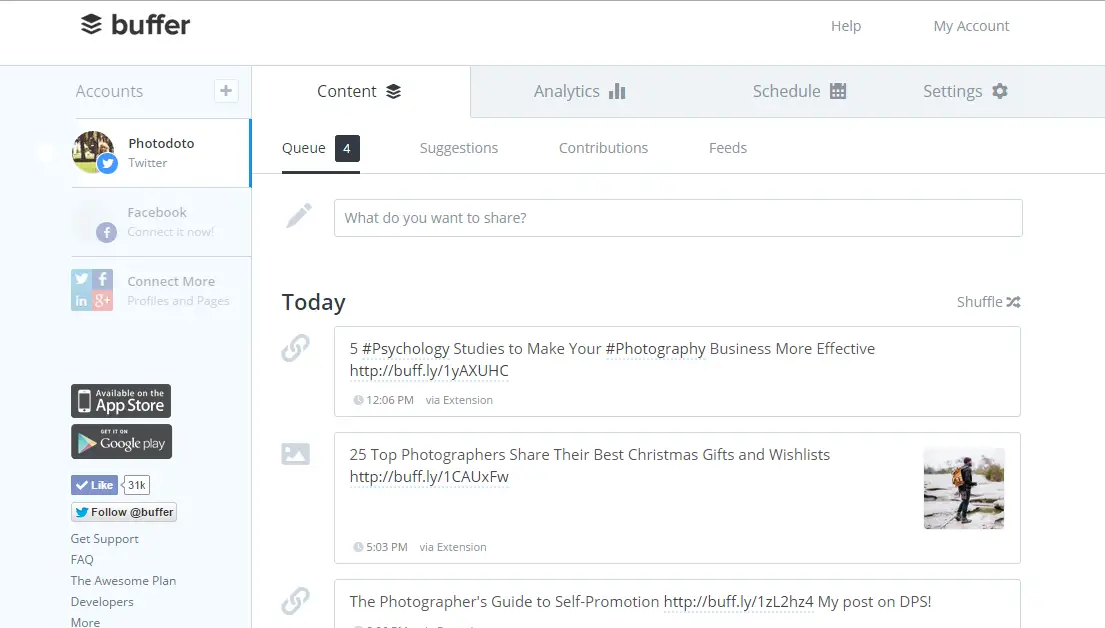
Task: Click the Facebook Like button
Action: 94,485
